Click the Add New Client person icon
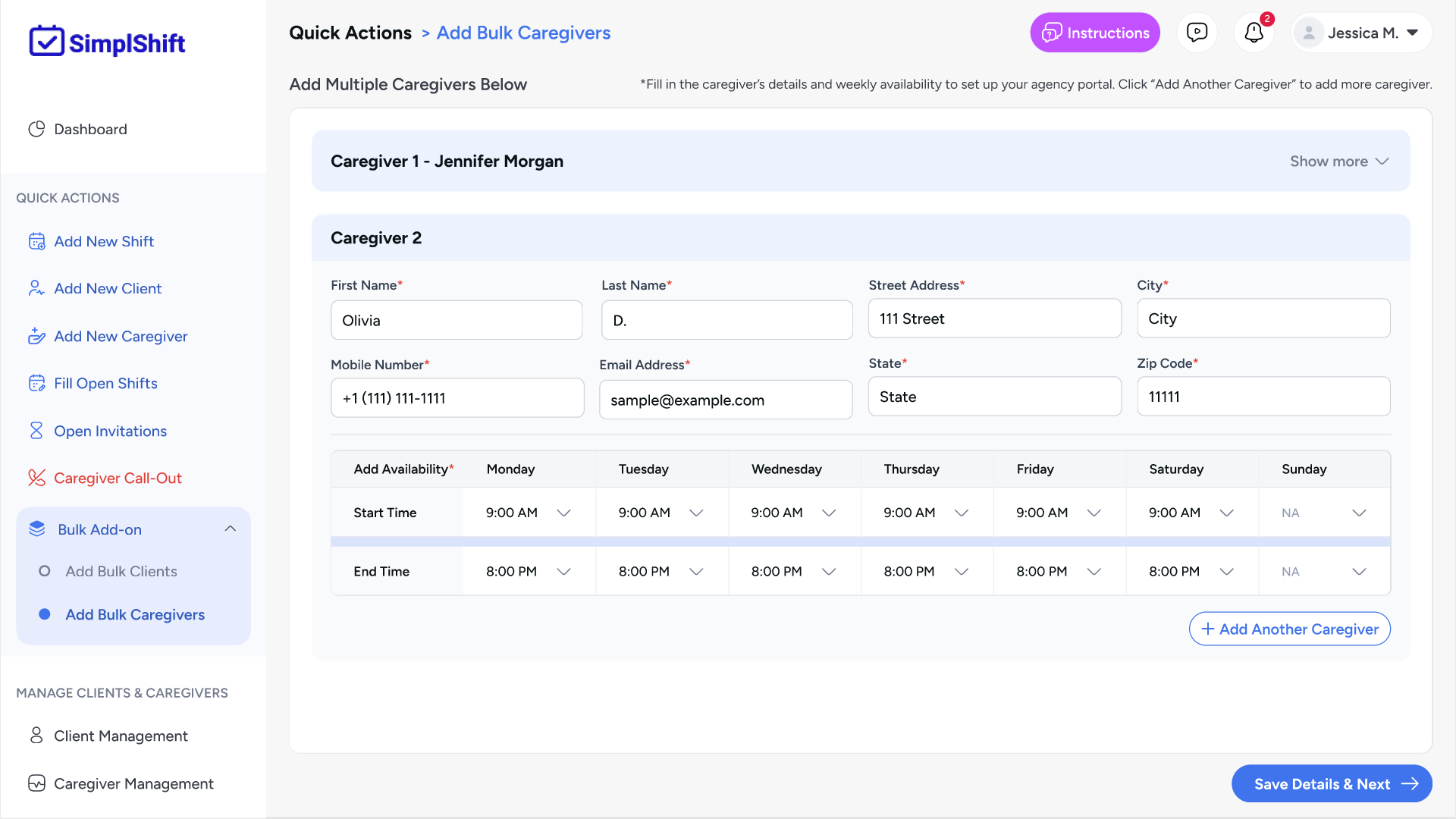 coord(36,288)
